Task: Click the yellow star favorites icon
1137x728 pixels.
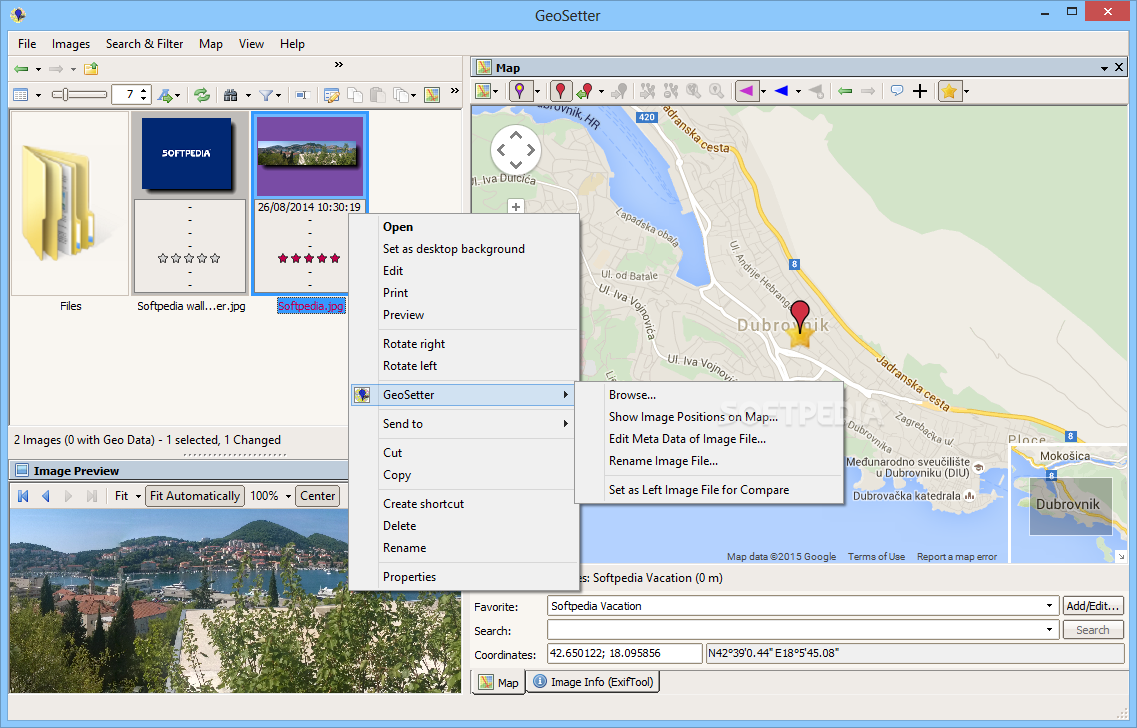Action: (x=949, y=91)
